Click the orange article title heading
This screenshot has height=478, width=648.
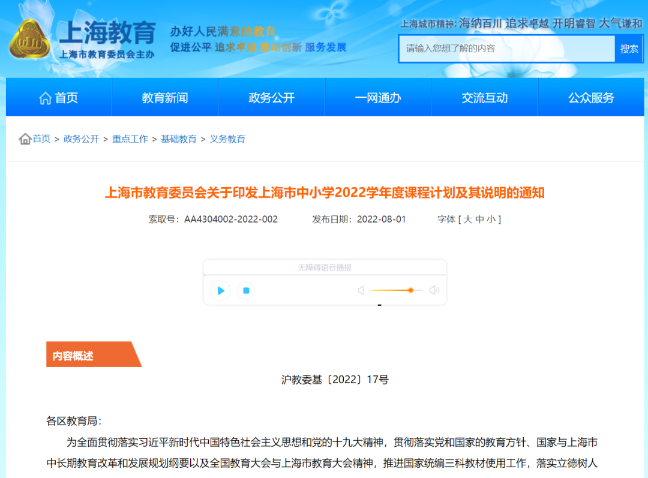point(324,193)
